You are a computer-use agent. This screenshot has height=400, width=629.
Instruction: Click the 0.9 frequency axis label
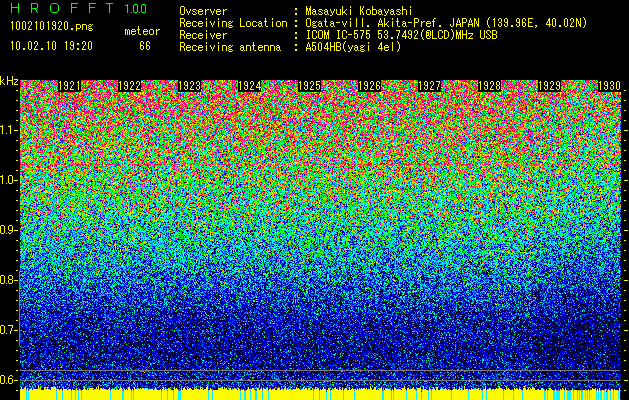pos(8,230)
